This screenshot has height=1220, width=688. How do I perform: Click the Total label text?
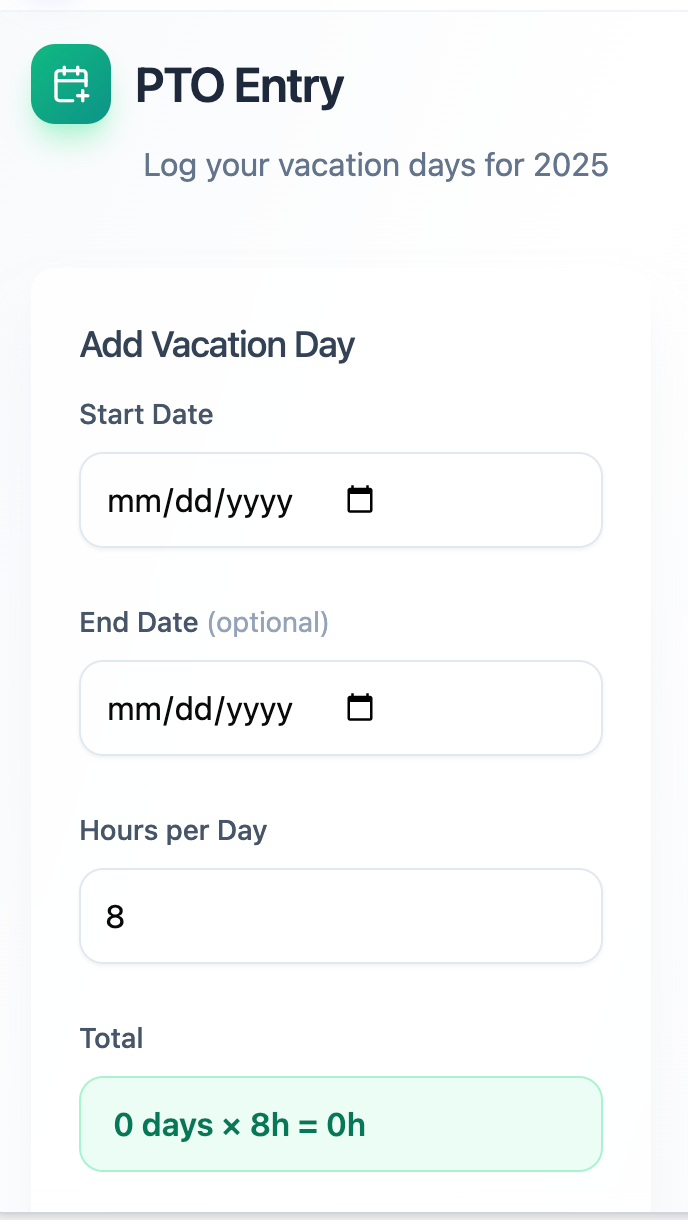coord(111,1038)
